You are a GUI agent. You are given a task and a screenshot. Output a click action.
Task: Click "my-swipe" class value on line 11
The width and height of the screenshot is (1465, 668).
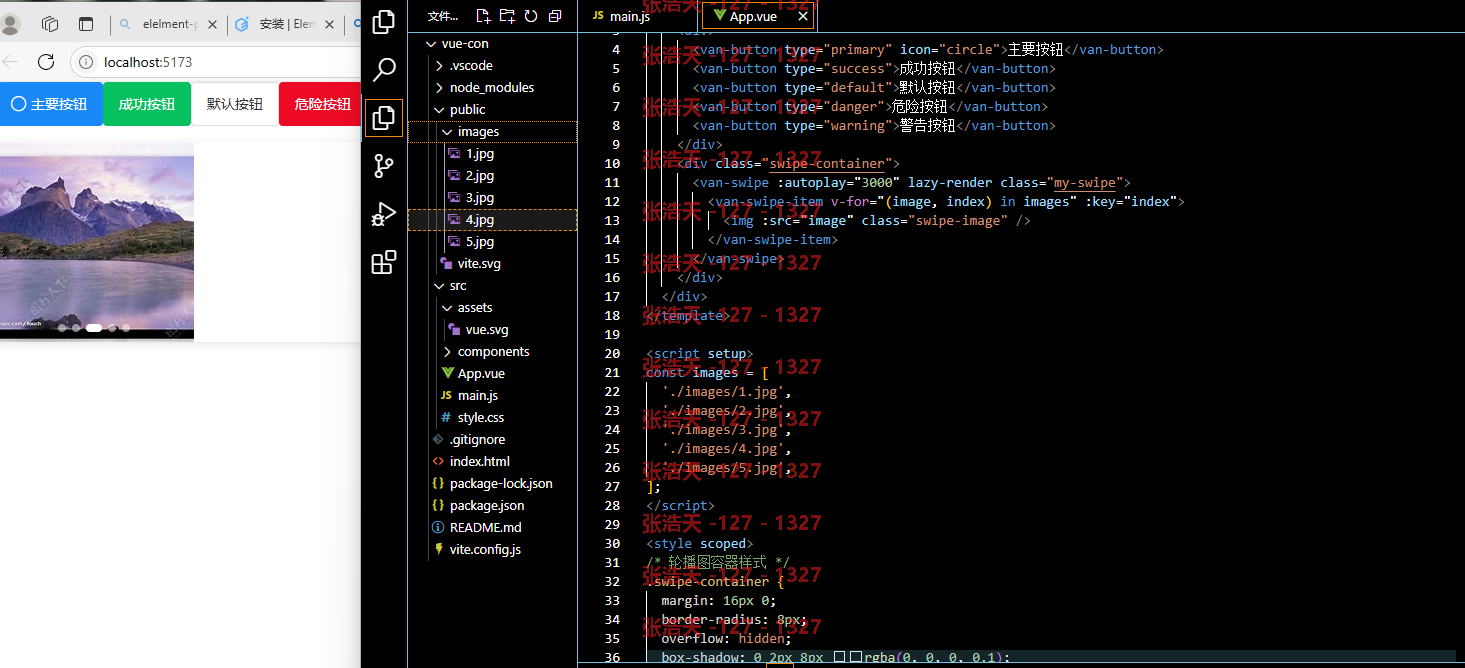pos(1084,183)
